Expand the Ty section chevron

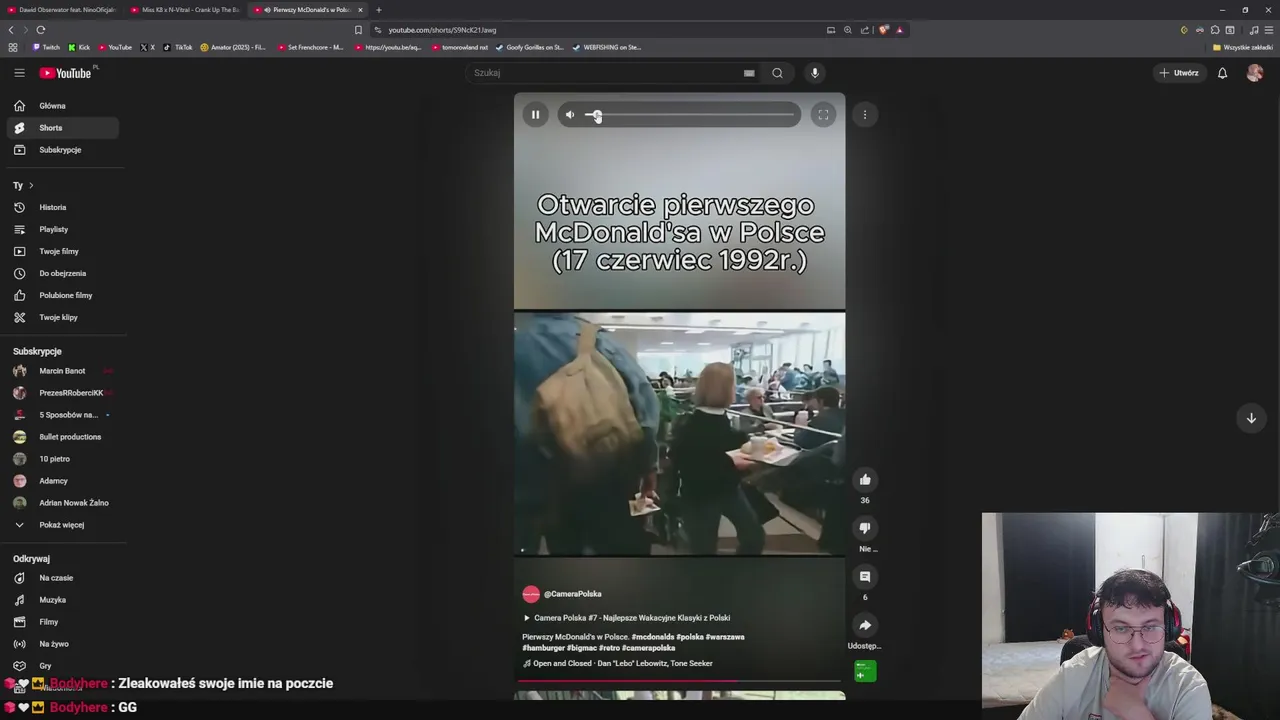(x=31, y=185)
